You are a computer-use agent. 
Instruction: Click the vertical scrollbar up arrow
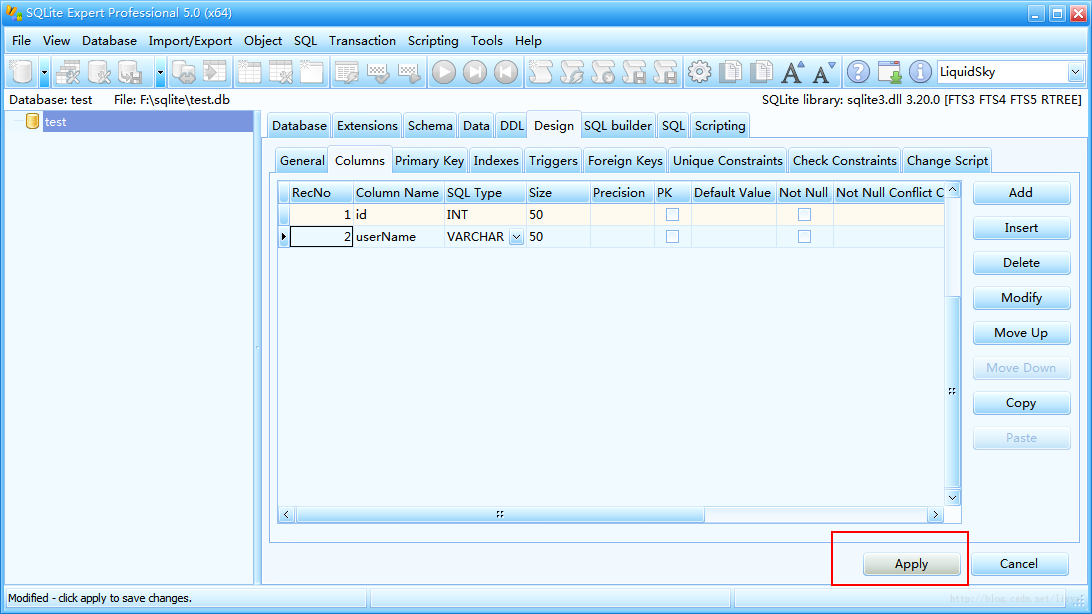pyautogui.click(x=953, y=190)
